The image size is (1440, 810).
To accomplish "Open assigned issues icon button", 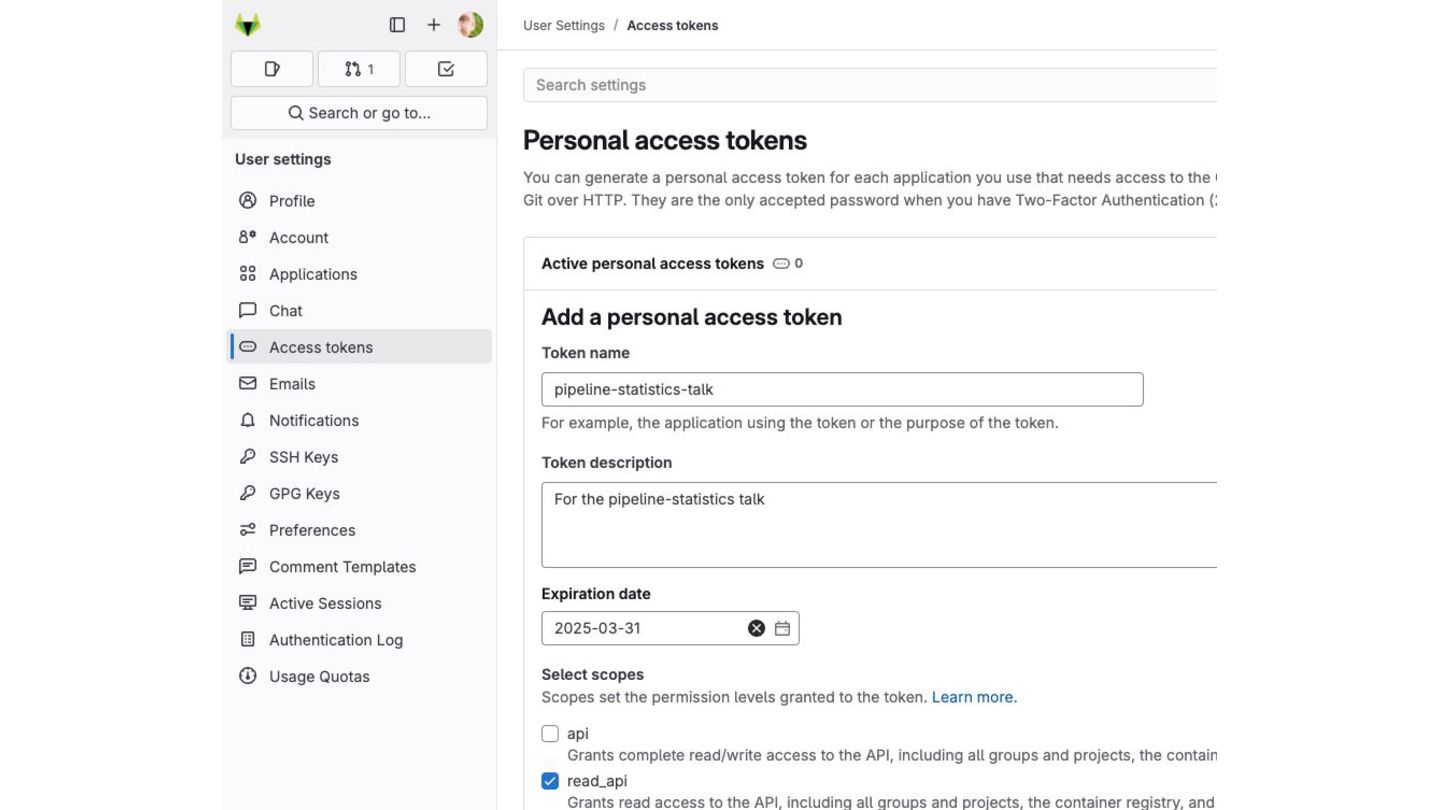I will pyautogui.click(x=272, y=69).
